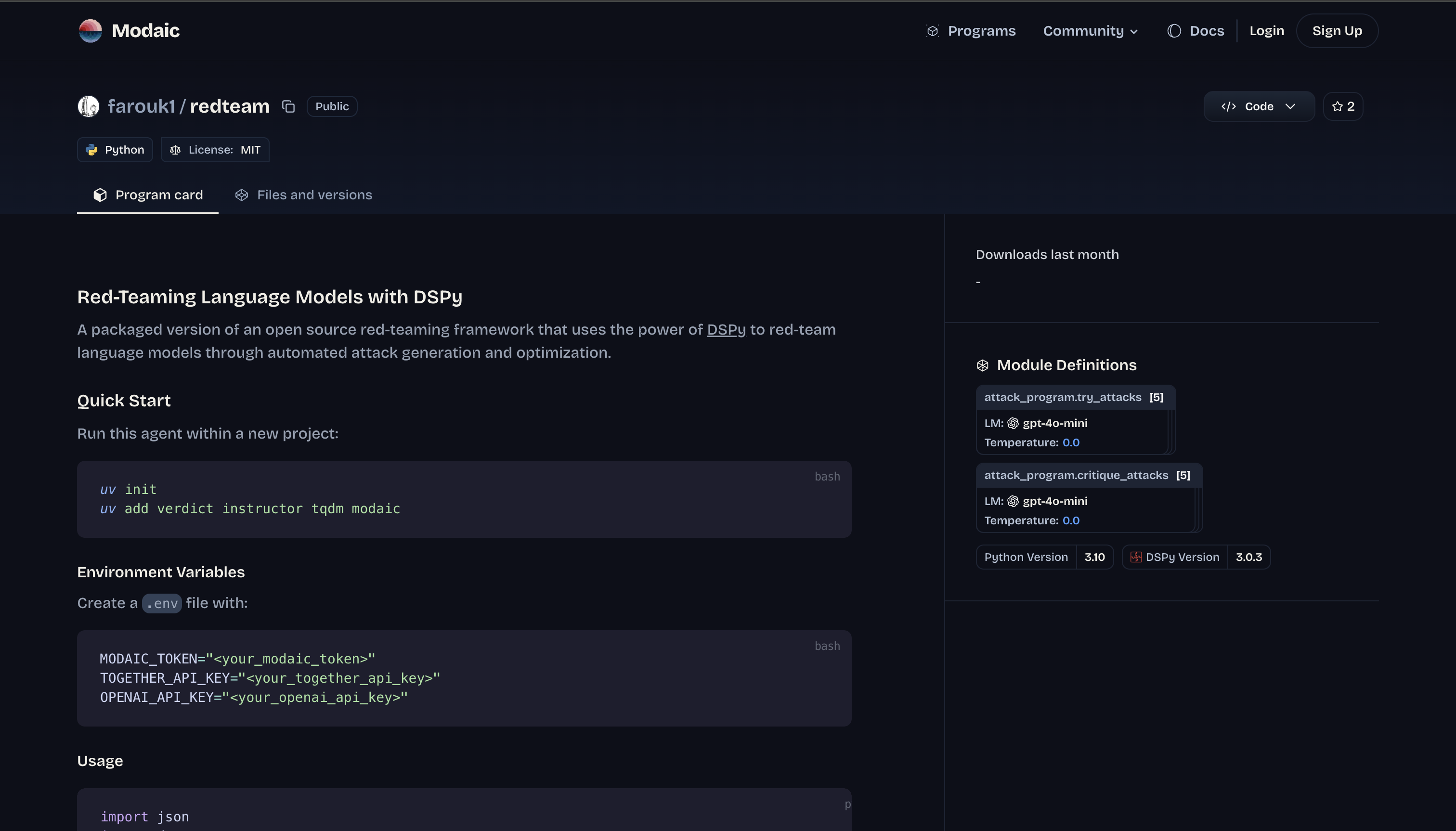This screenshot has height=831, width=1456.
Task: Switch to the Files and versions tab
Action: [x=303, y=195]
